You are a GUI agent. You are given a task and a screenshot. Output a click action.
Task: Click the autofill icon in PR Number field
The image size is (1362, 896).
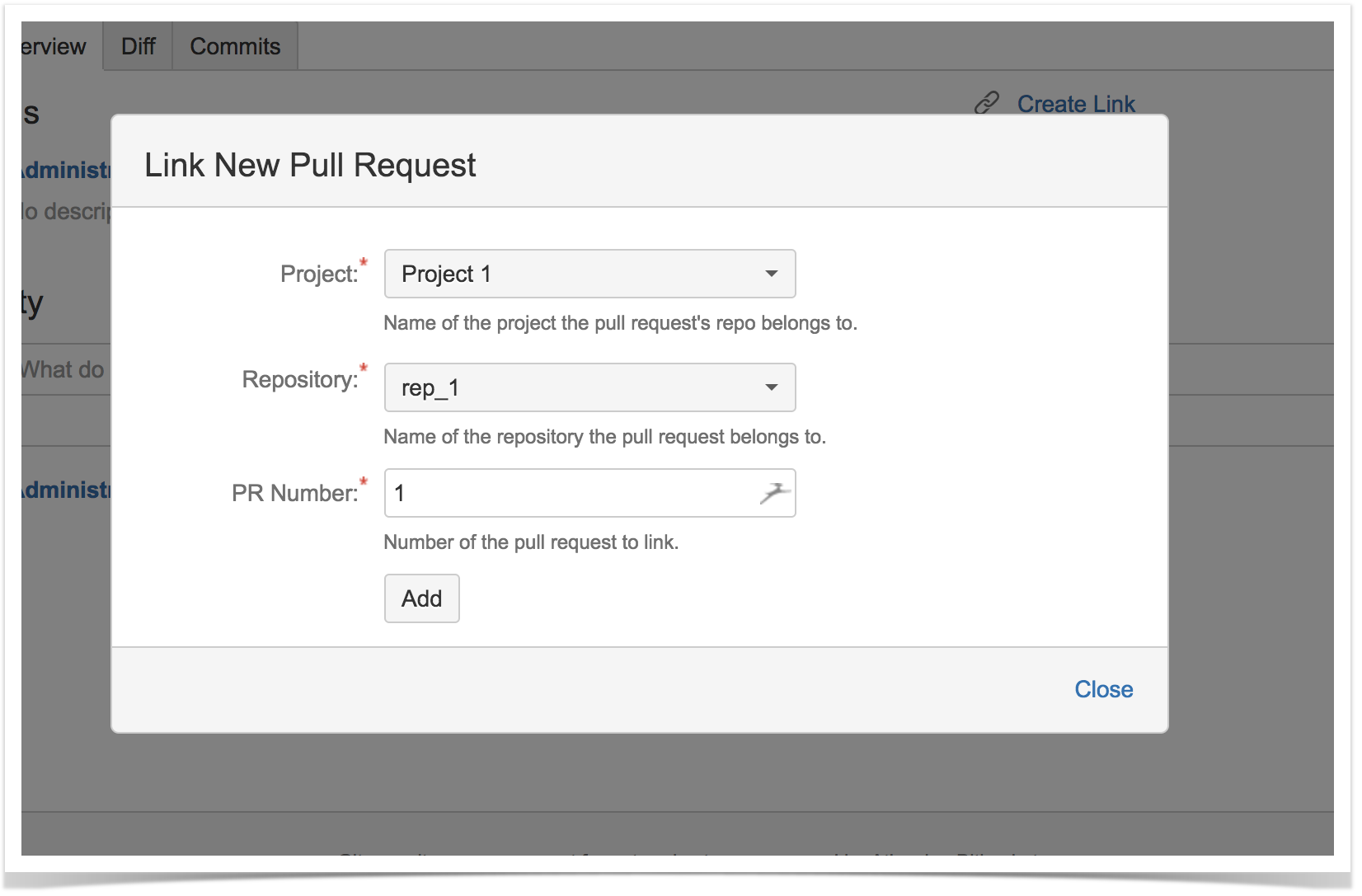click(x=775, y=493)
